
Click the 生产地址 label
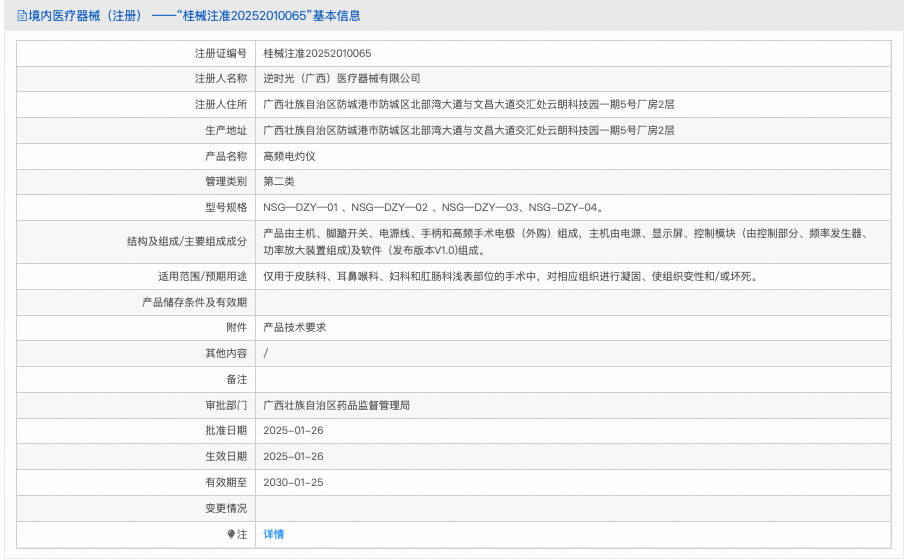coord(226,130)
